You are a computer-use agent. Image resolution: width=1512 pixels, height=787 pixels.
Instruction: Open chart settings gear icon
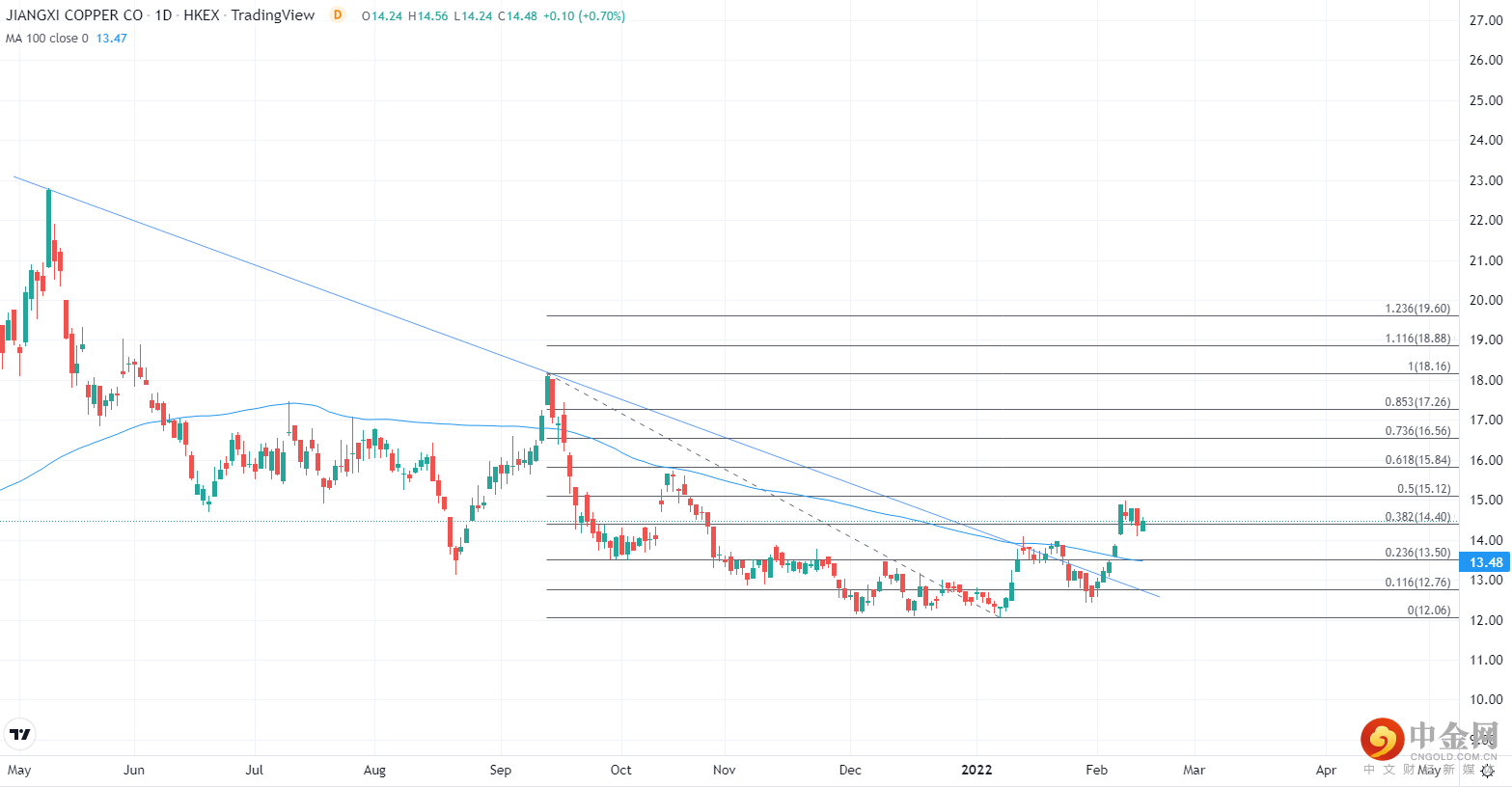click(1487, 771)
